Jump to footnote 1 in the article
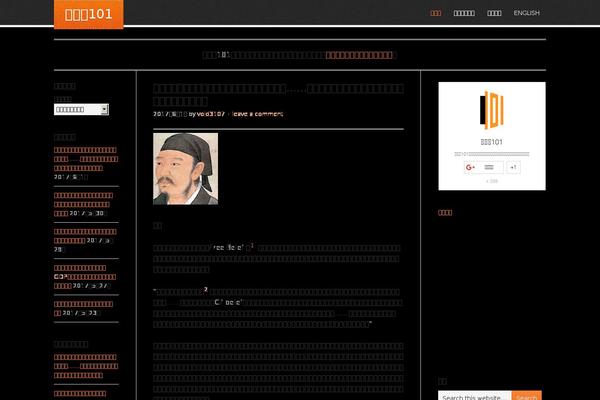 click(252, 246)
